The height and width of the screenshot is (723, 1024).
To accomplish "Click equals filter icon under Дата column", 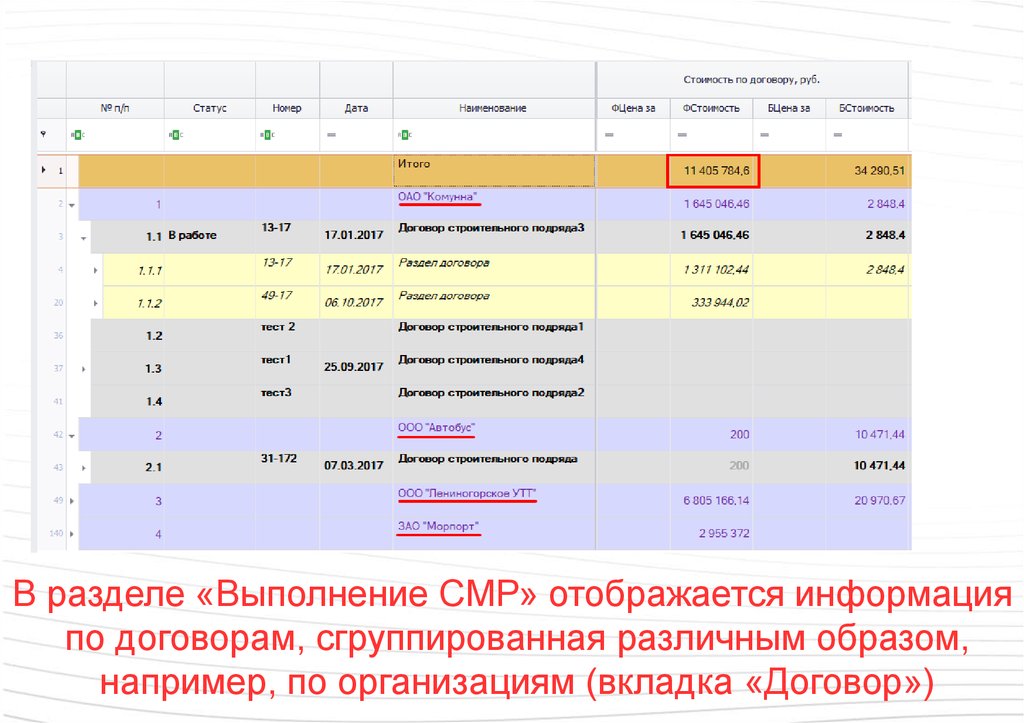I will [331, 134].
